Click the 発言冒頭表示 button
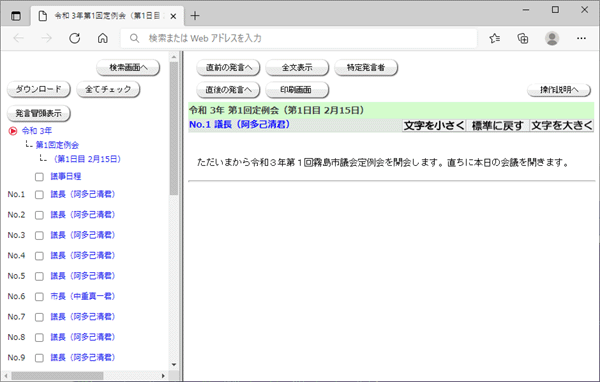 [x=39, y=113]
